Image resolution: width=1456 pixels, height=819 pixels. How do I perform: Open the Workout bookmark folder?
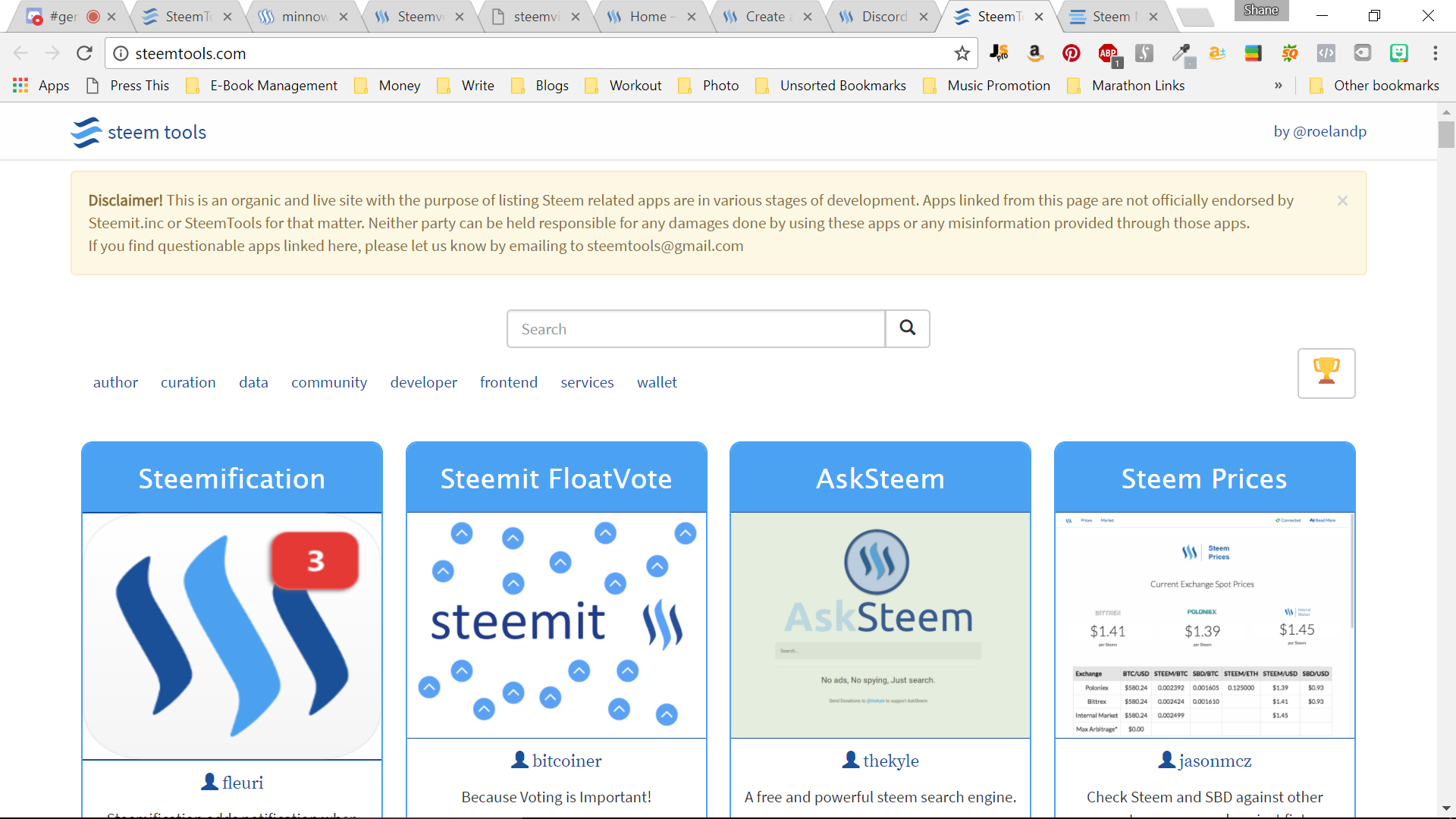coord(623,86)
